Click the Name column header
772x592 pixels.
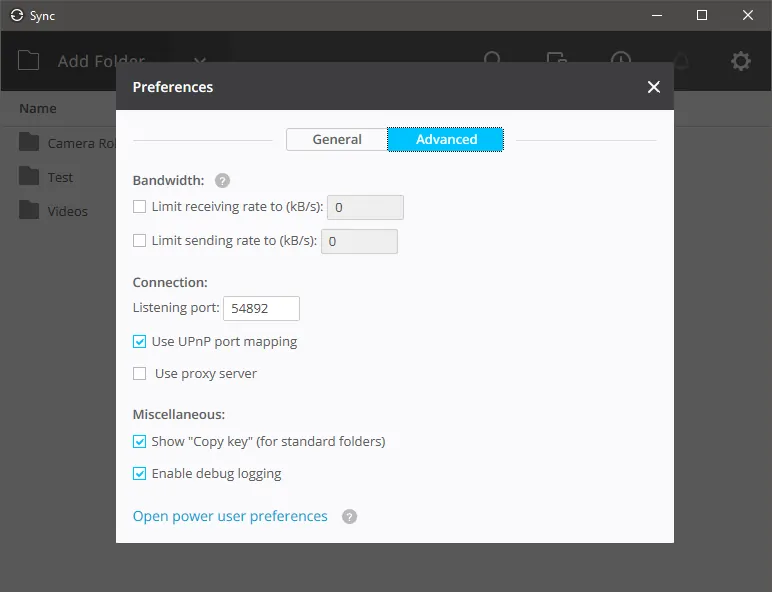(38, 108)
